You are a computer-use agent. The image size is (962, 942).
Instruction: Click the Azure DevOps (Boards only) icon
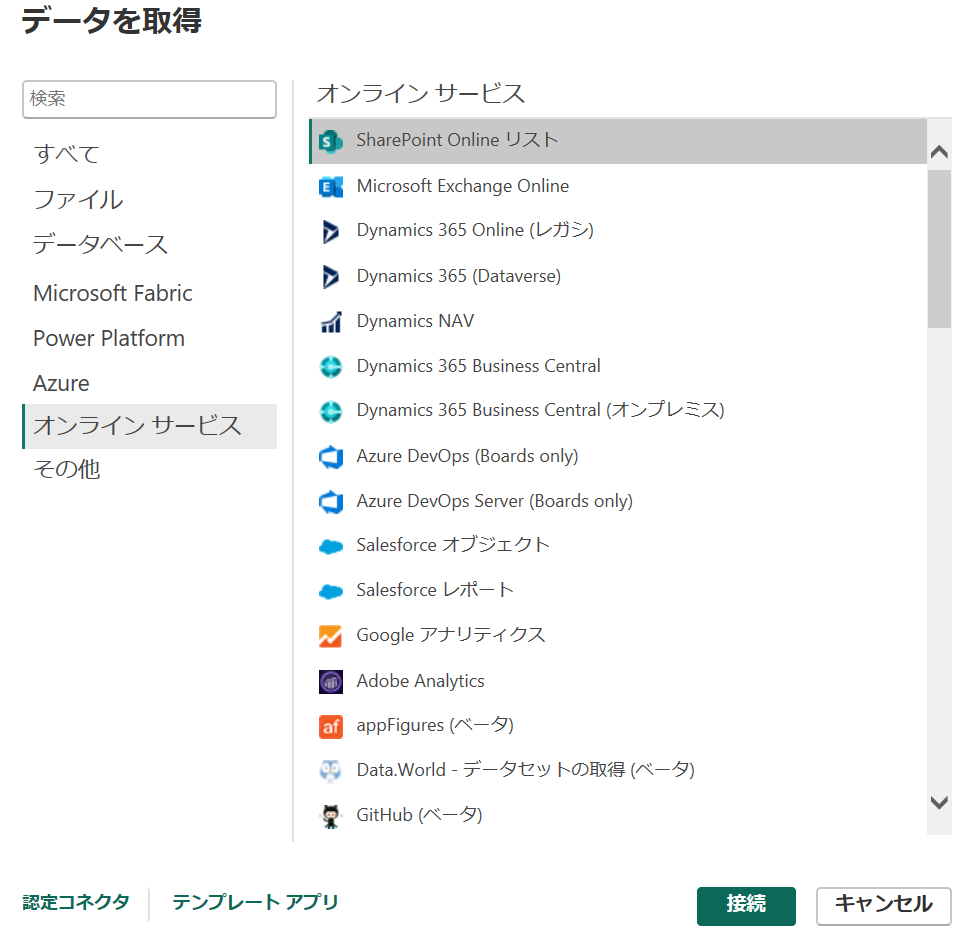331,457
